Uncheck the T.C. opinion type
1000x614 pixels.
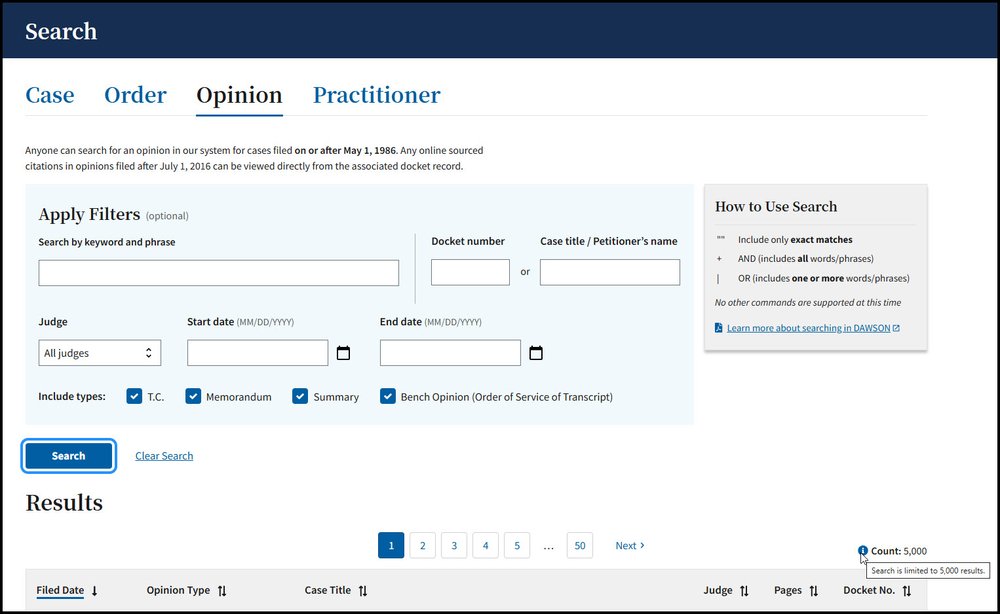pyautogui.click(x=134, y=396)
